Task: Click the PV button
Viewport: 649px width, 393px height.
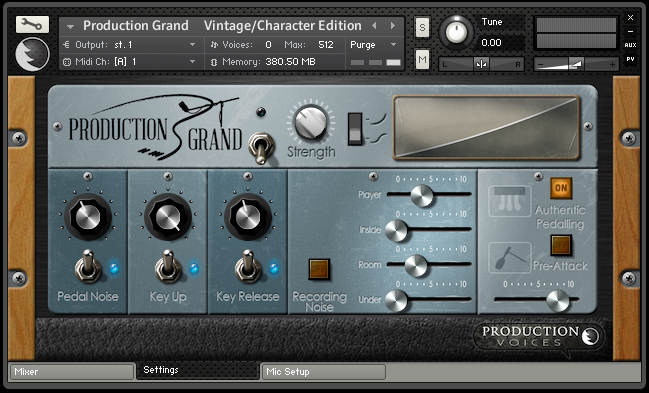Action: (x=630, y=59)
